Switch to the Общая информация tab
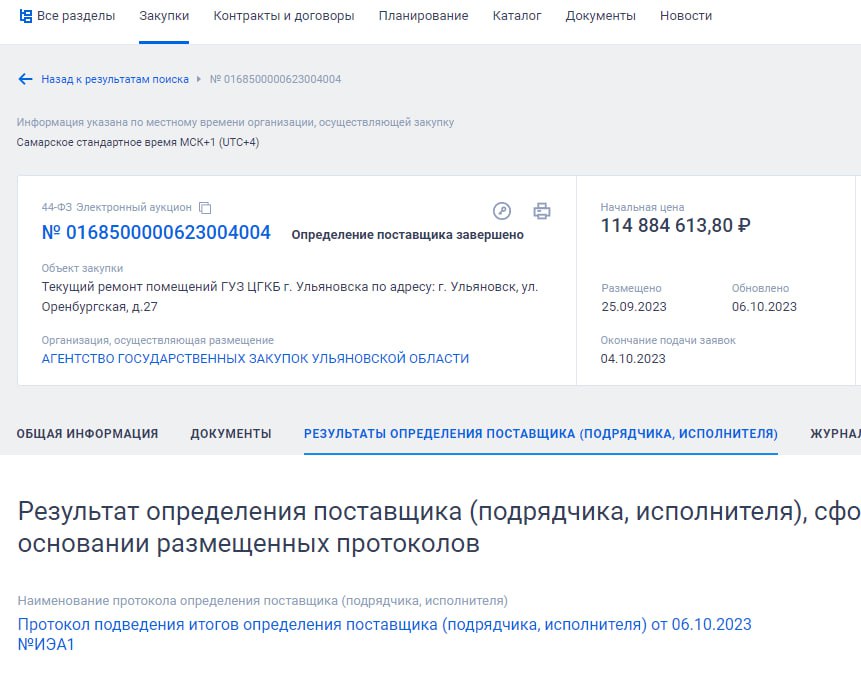The width and height of the screenshot is (861, 673). tap(88, 434)
